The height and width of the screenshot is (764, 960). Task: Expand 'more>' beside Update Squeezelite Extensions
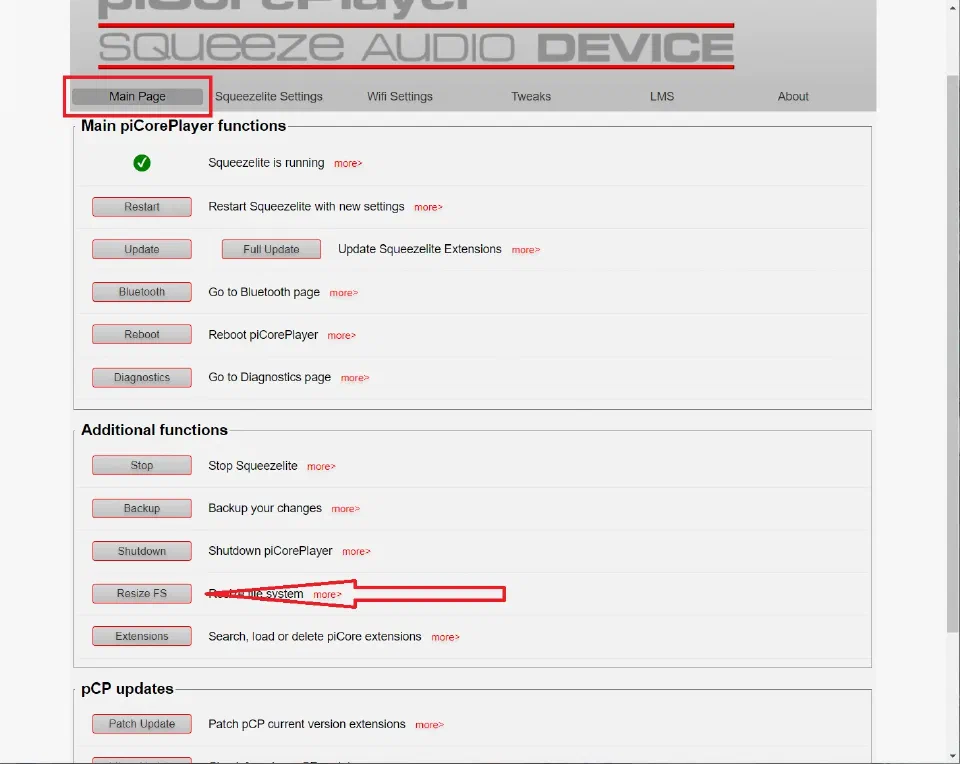pos(525,250)
